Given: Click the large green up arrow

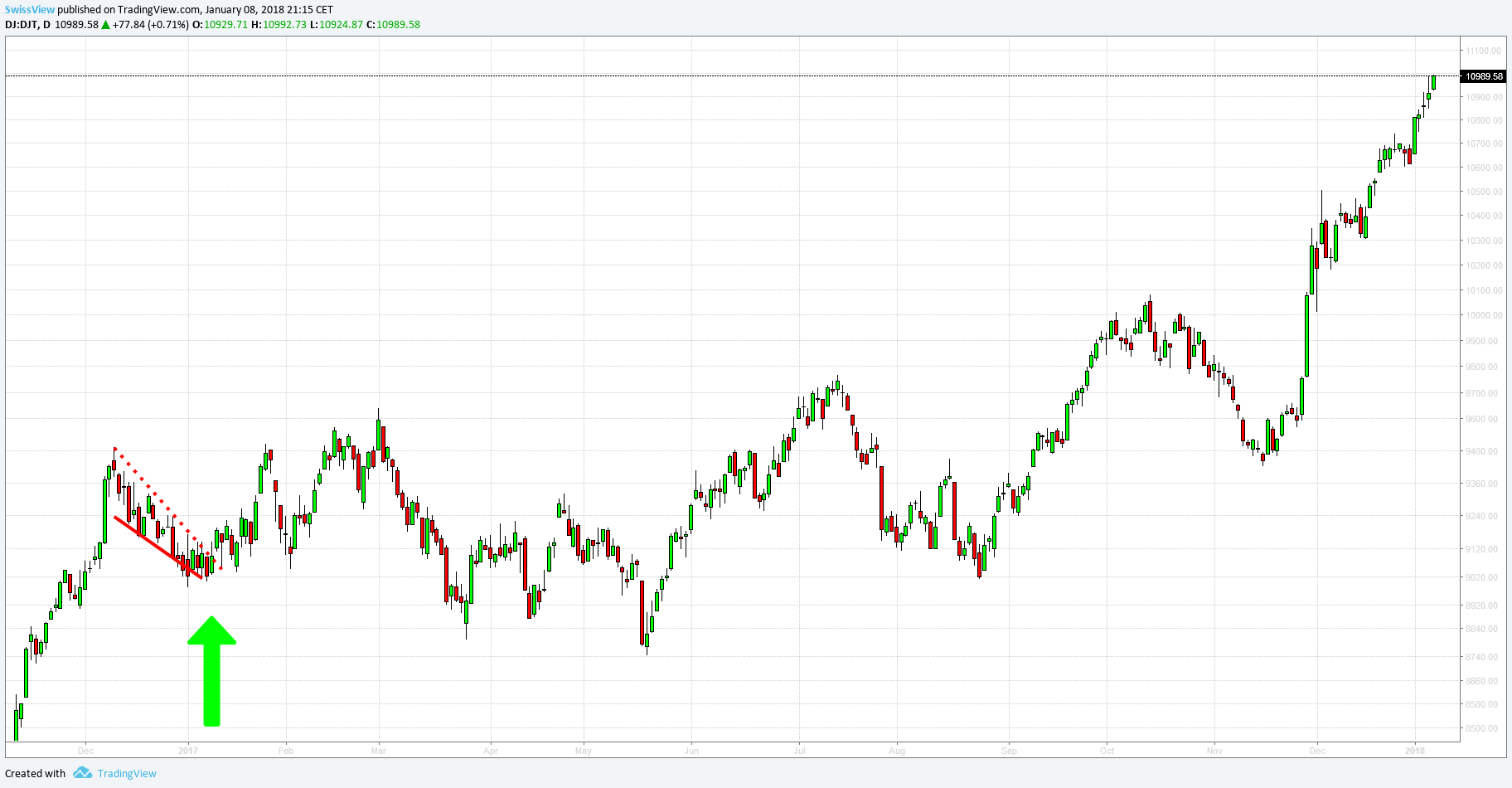Looking at the screenshot, I should pyautogui.click(x=211, y=671).
